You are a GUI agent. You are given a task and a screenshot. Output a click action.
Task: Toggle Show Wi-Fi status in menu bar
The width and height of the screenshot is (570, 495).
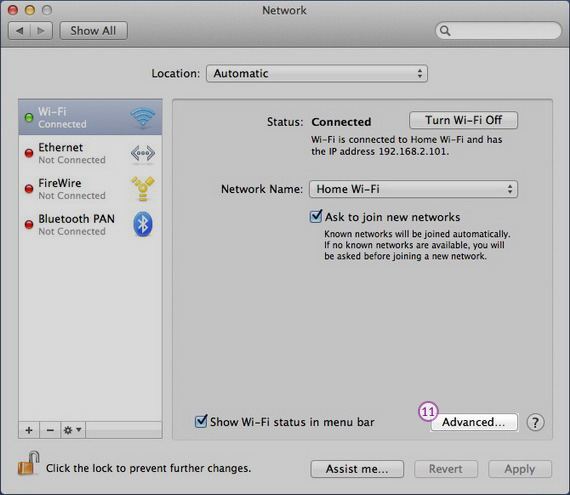point(201,422)
